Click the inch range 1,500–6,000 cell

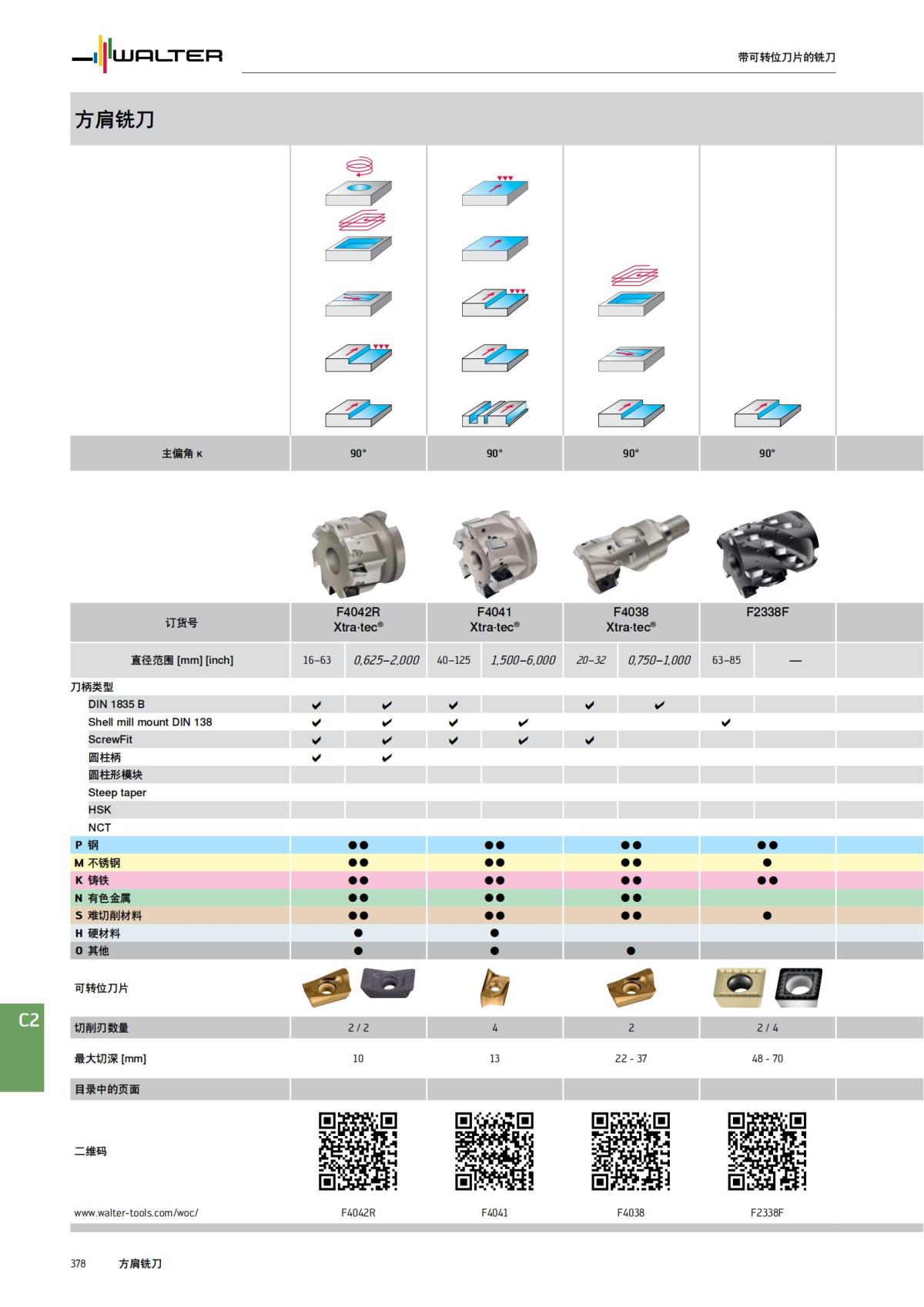coord(522,660)
